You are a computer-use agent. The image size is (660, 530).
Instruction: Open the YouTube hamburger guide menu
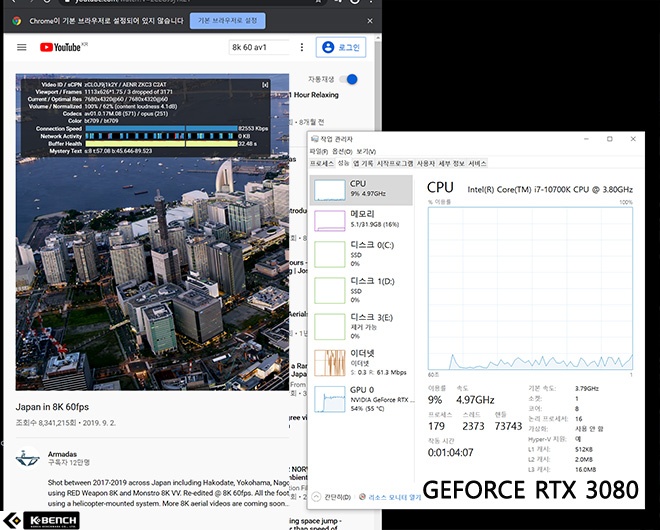click(21, 47)
